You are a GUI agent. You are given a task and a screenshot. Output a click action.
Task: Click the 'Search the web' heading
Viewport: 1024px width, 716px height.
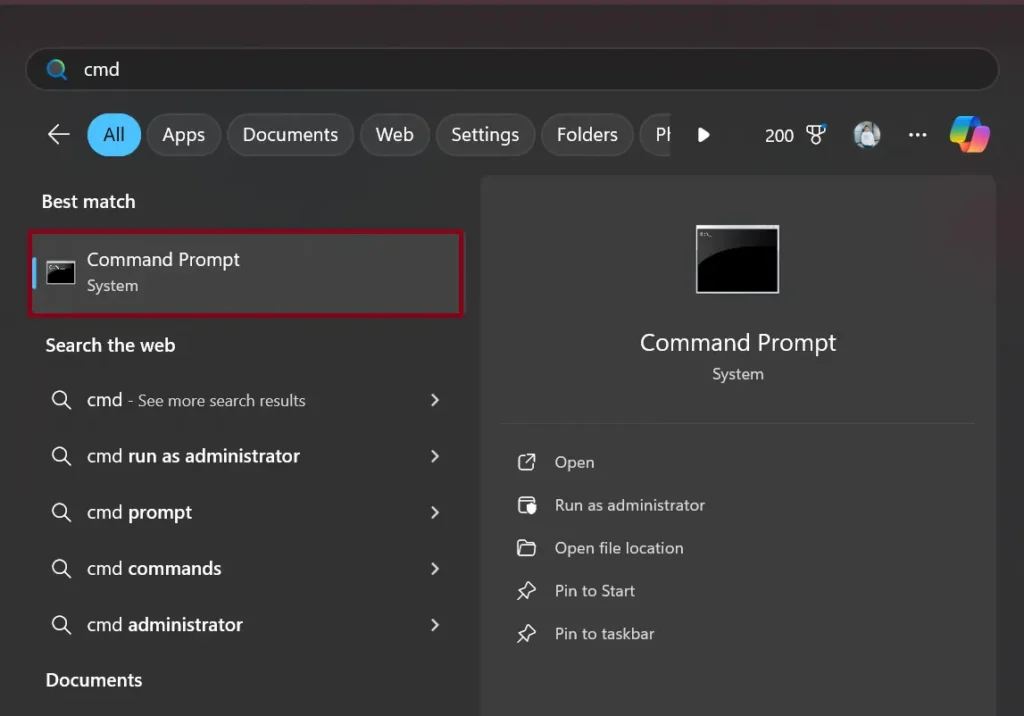pyautogui.click(x=110, y=345)
